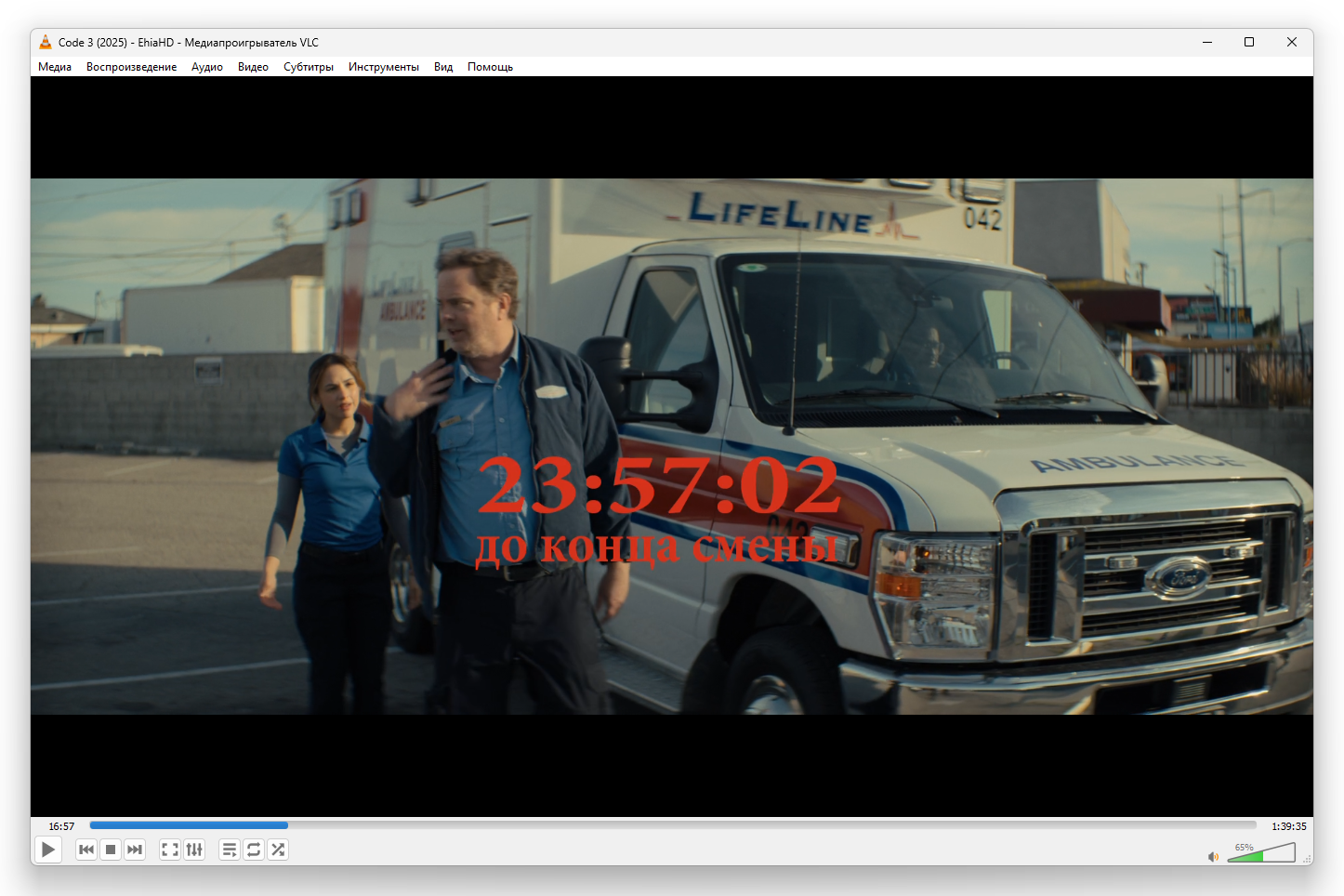The image size is (1344, 896).
Task: Open the Инструменты menu
Action: (384, 67)
